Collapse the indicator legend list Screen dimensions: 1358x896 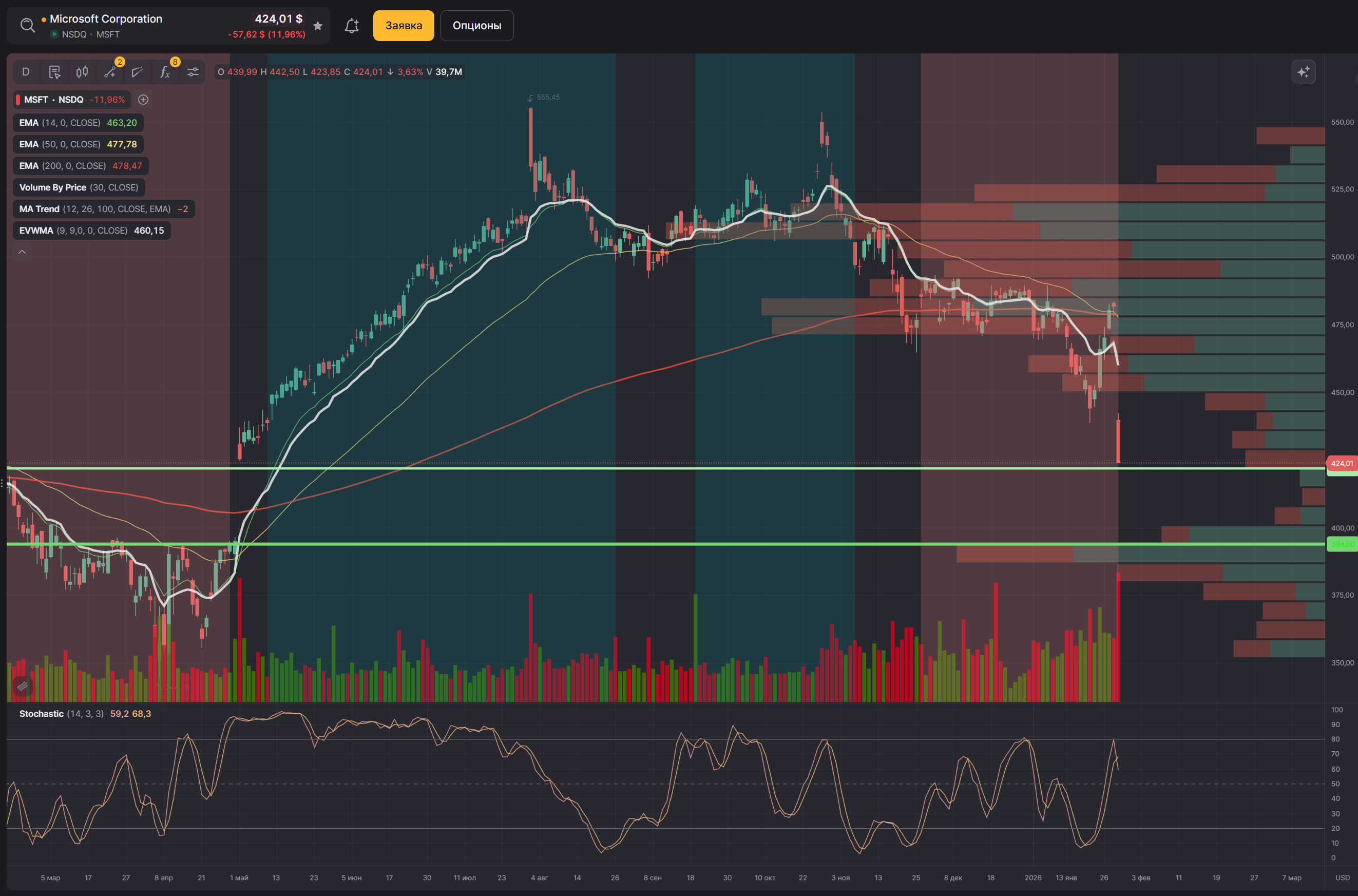tap(22, 252)
